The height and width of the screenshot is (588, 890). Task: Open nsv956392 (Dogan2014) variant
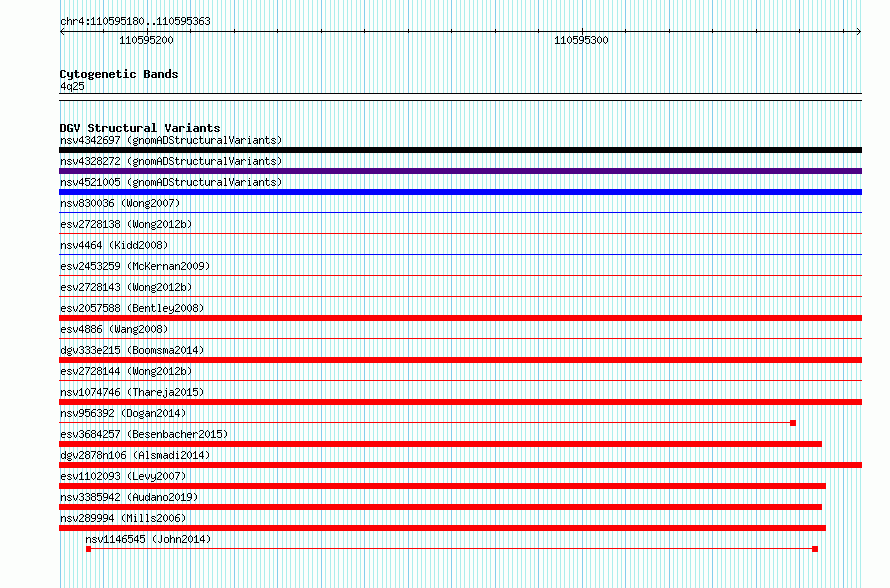[x=123, y=413]
